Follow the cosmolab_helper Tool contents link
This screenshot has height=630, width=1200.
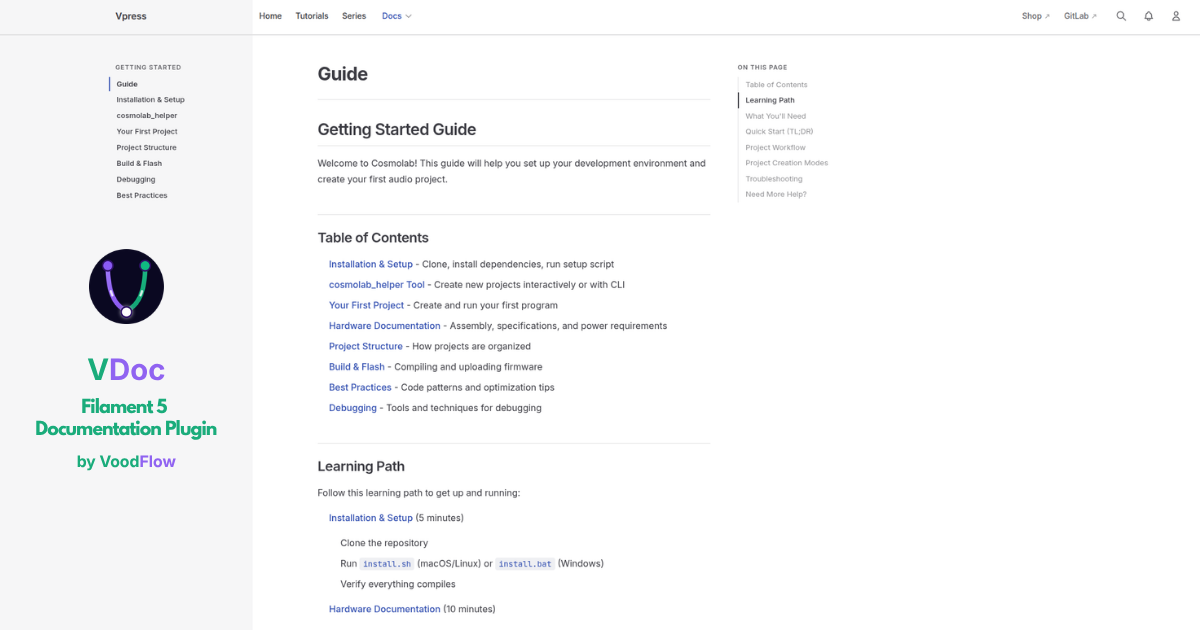[377, 285]
